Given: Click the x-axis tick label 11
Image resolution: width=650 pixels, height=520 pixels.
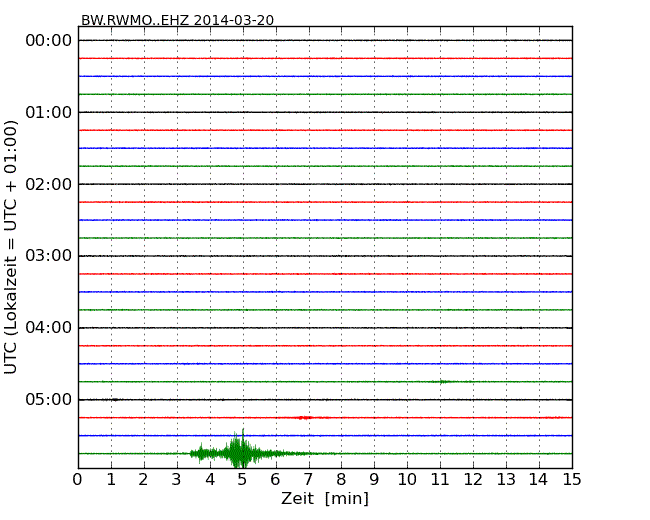Looking at the screenshot, I should click(x=440, y=480).
